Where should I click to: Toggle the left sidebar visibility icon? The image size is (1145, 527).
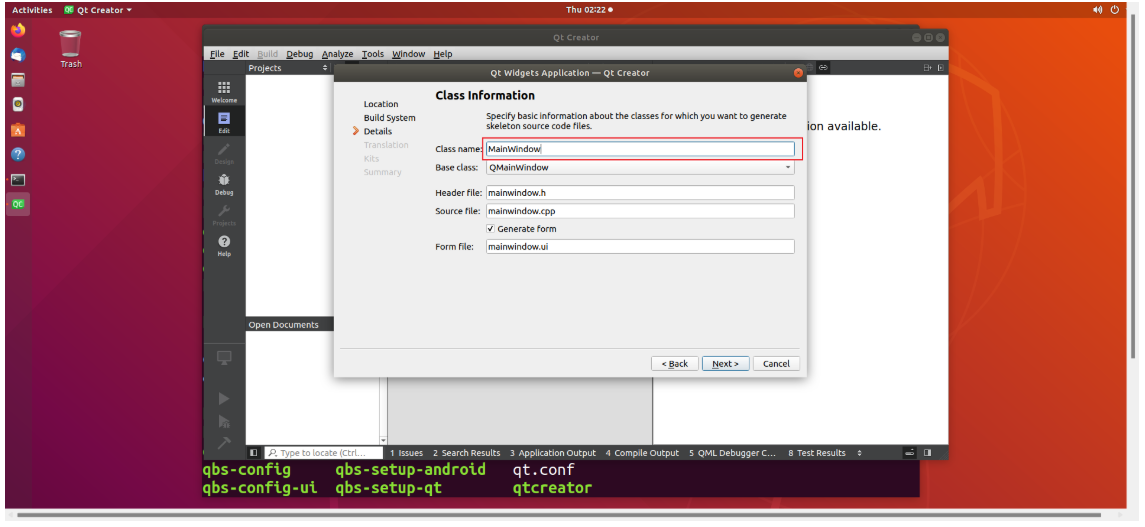(x=253, y=453)
